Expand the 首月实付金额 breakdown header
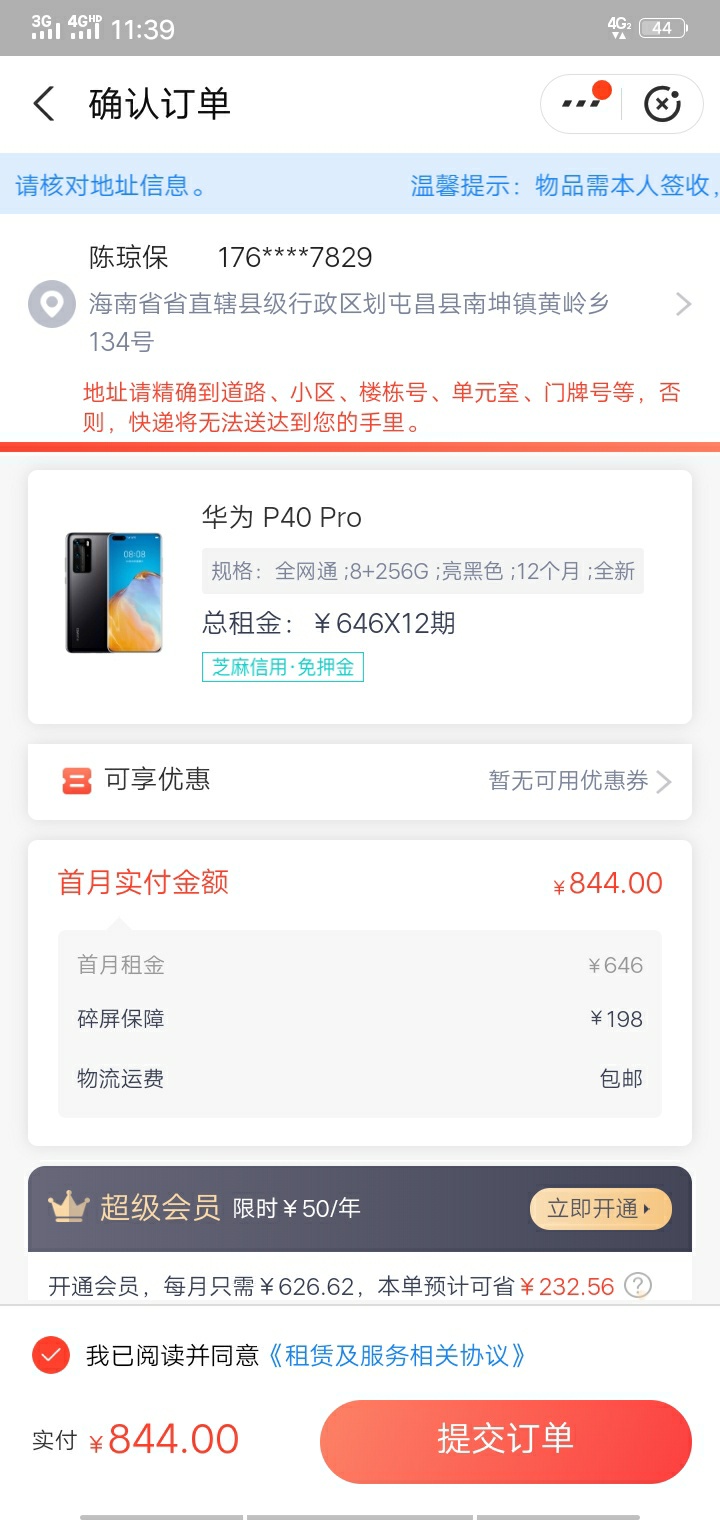Viewport: 720px width, 1520px height. 360,883
